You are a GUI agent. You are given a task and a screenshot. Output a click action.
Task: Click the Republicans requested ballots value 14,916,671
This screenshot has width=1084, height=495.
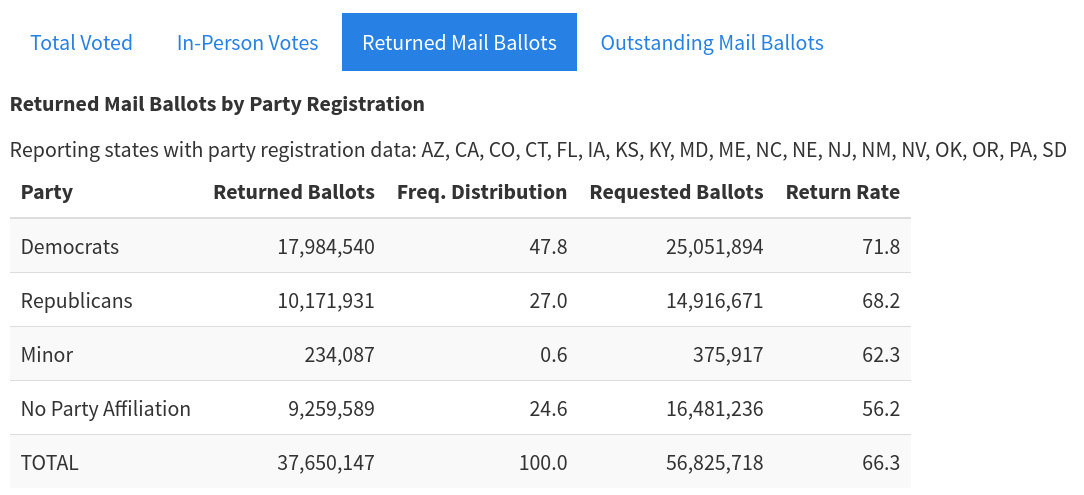pyautogui.click(x=714, y=300)
